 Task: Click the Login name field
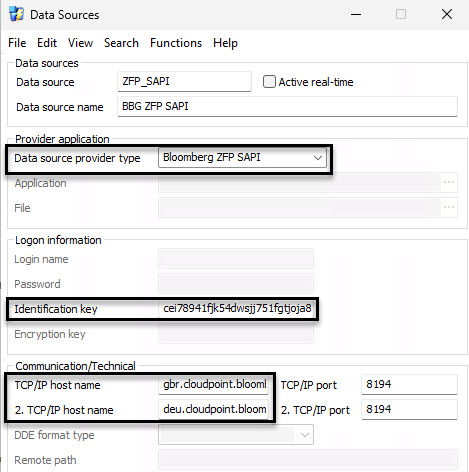[x=236, y=259]
